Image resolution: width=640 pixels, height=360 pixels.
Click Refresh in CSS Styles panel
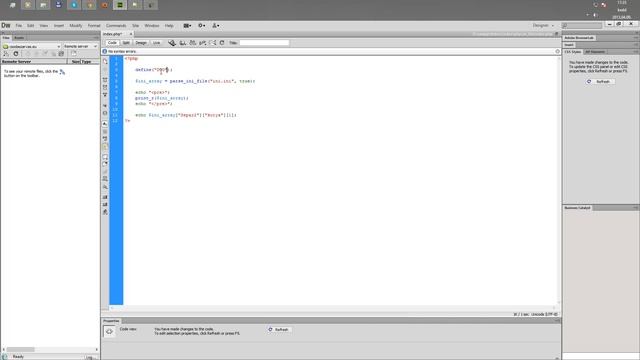click(600, 82)
